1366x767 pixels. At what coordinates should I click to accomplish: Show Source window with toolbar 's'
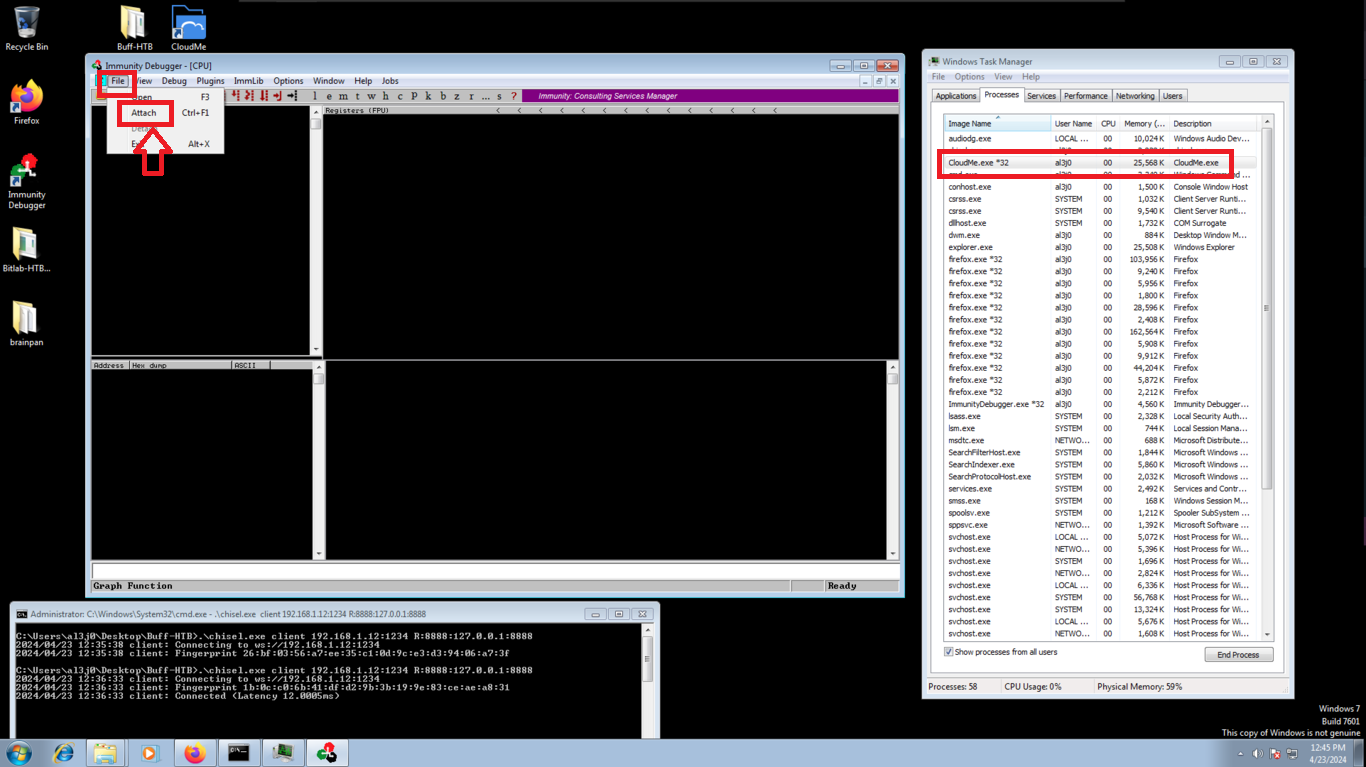tap(500, 96)
